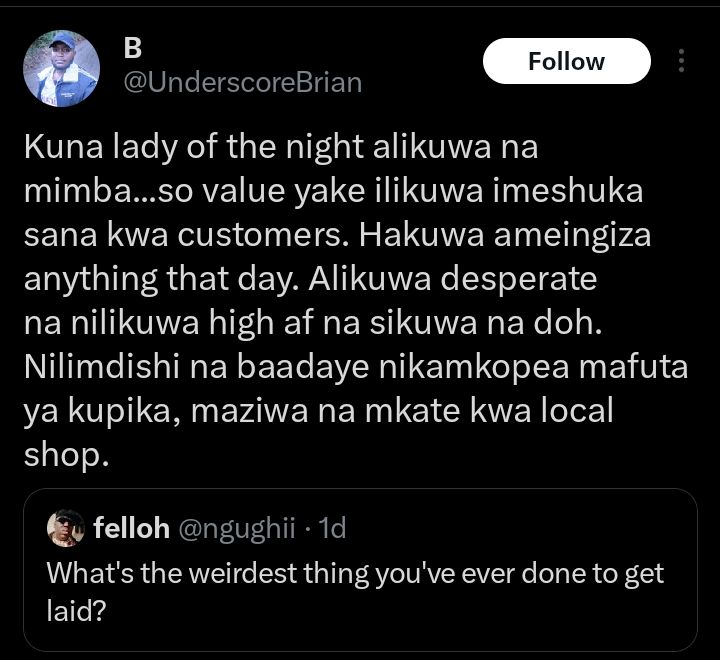This screenshot has width=720, height=660.
Task: Click felloh's small avatar in the quoted tweet
Action: (65, 528)
